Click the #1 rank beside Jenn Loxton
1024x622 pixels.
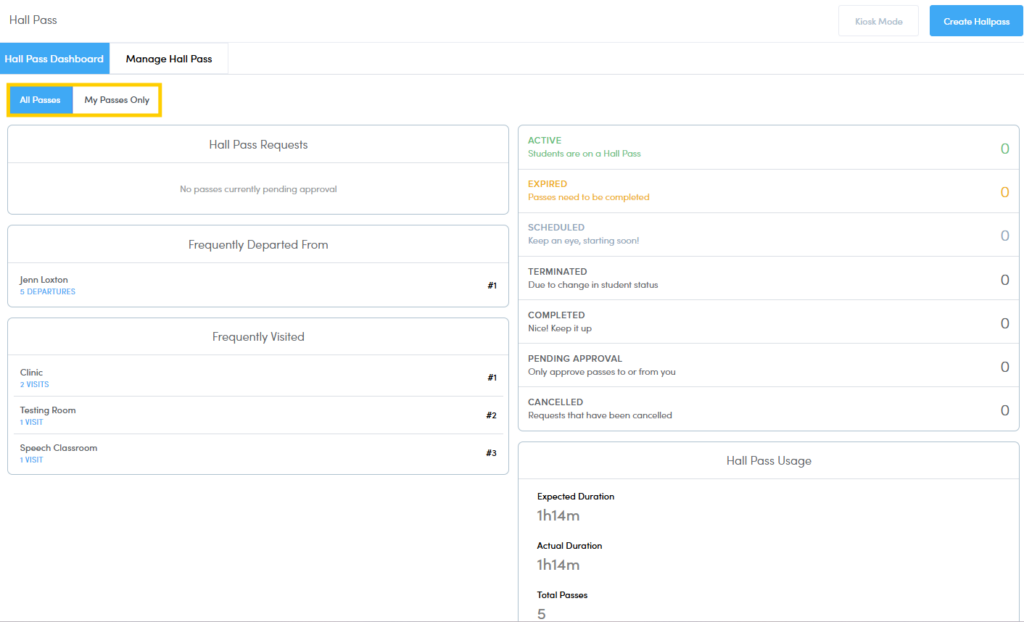(x=492, y=286)
